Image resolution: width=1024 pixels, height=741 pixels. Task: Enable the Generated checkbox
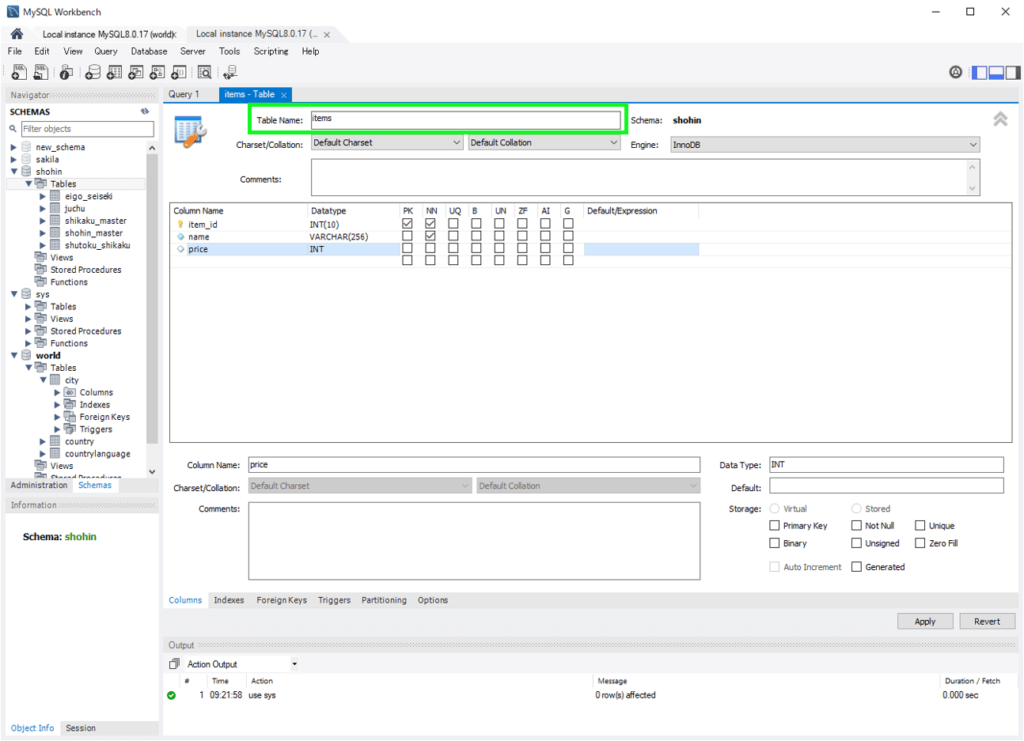[856, 567]
